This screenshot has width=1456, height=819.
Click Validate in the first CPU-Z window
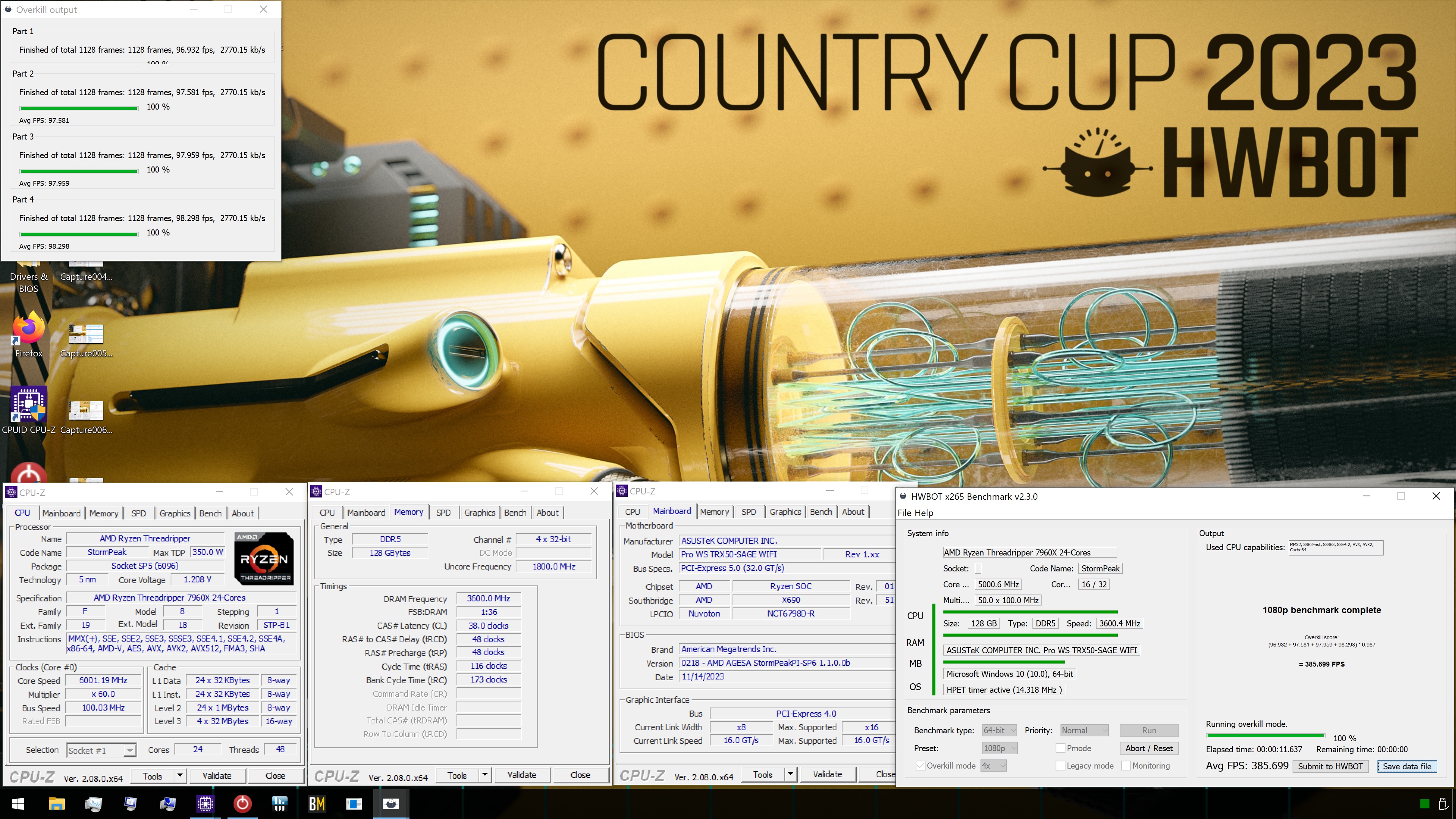coord(217,775)
